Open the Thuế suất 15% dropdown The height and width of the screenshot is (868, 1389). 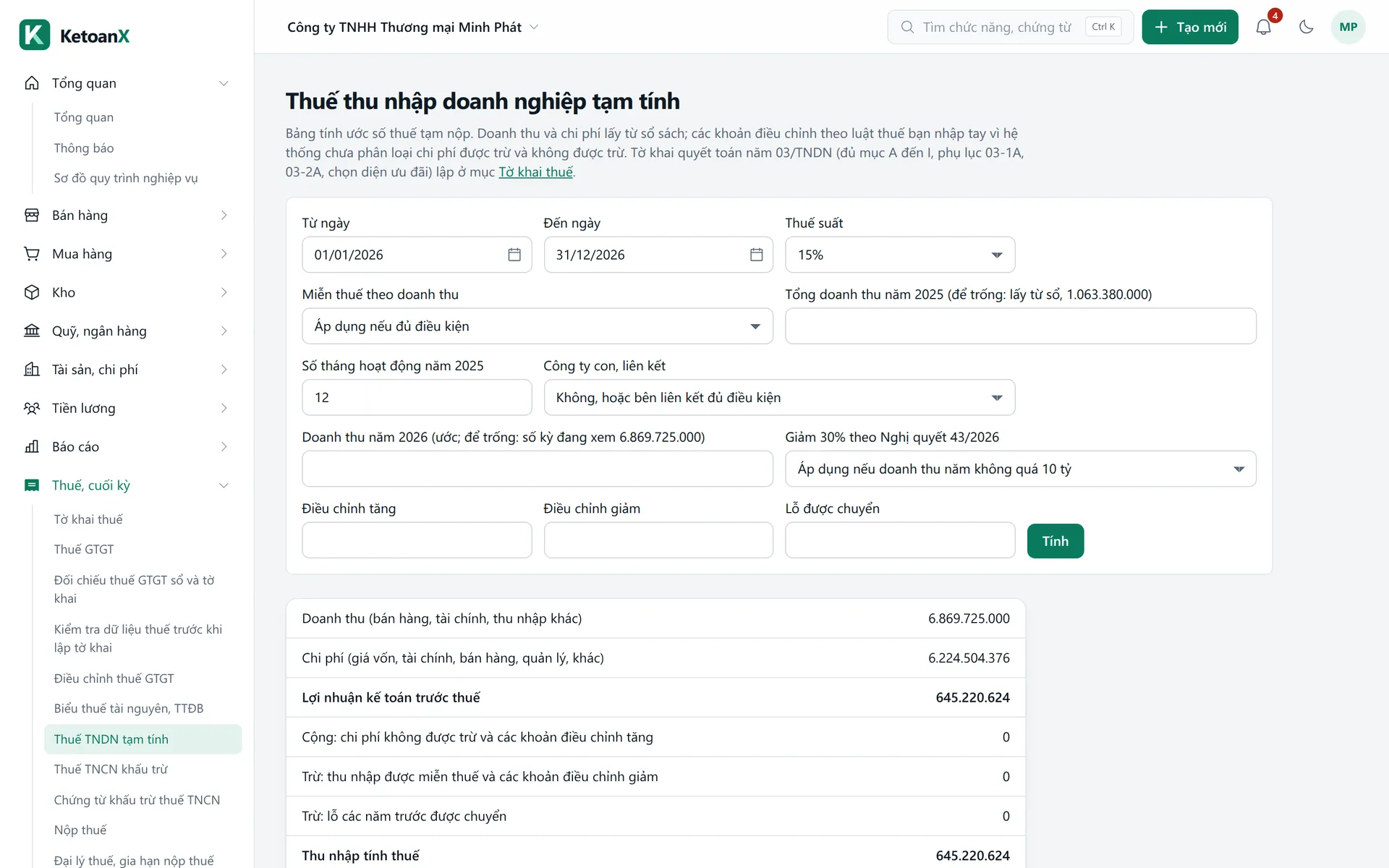pyautogui.click(x=900, y=255)
